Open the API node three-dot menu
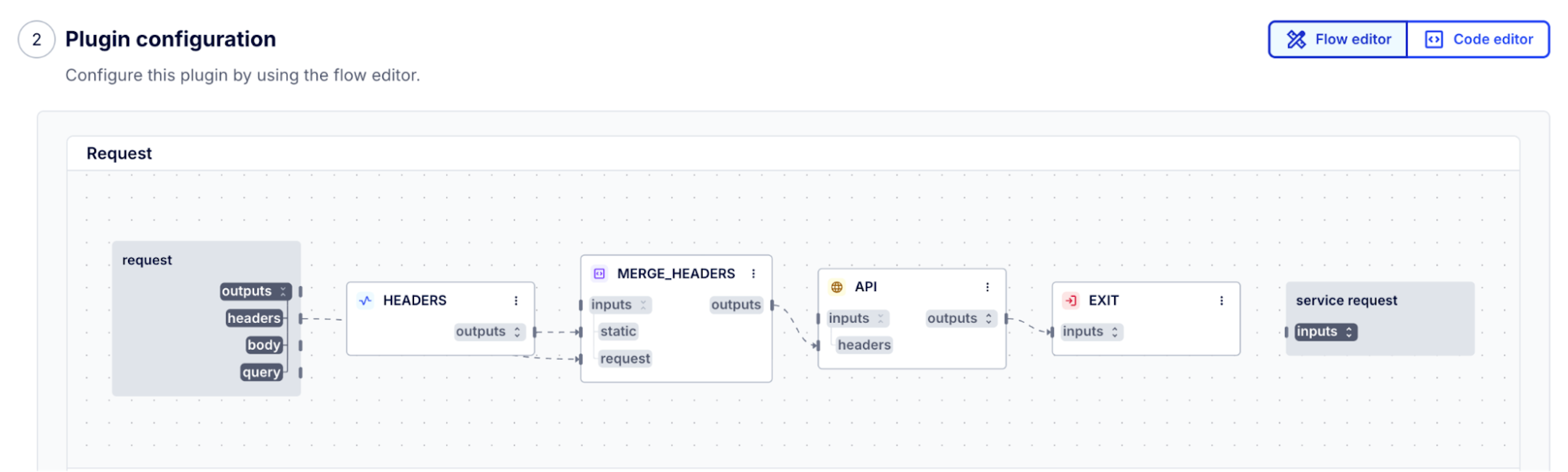1568x472 pixels. pos(987,287)
